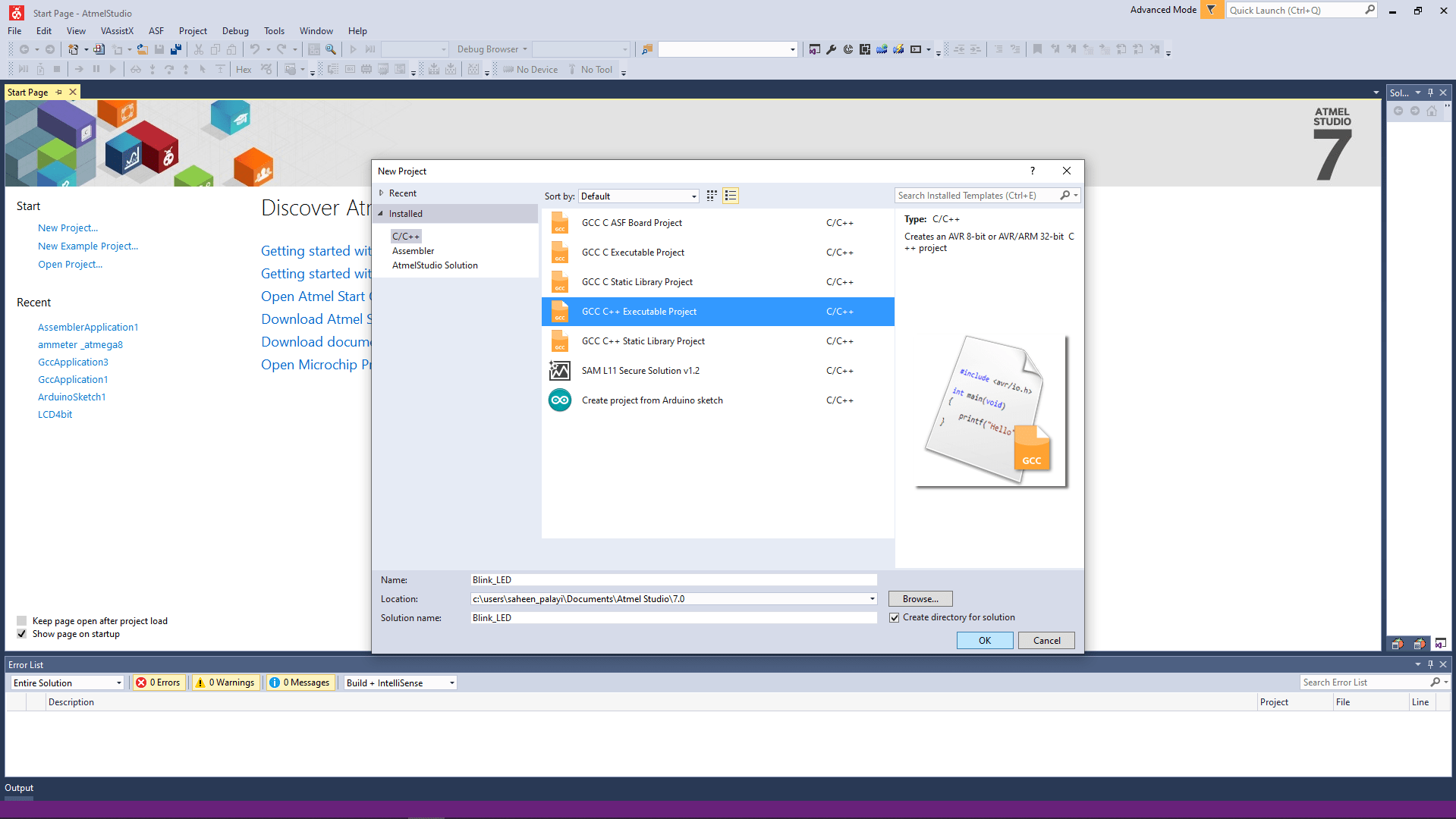1456x819 pixels.
Task: Toggle Create directory for solution checkbox
Action: (894, 617)
